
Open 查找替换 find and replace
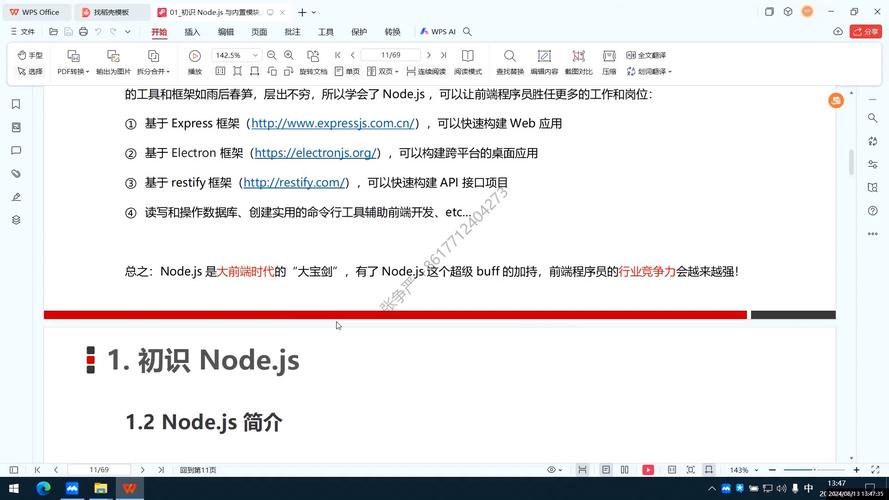510,62
